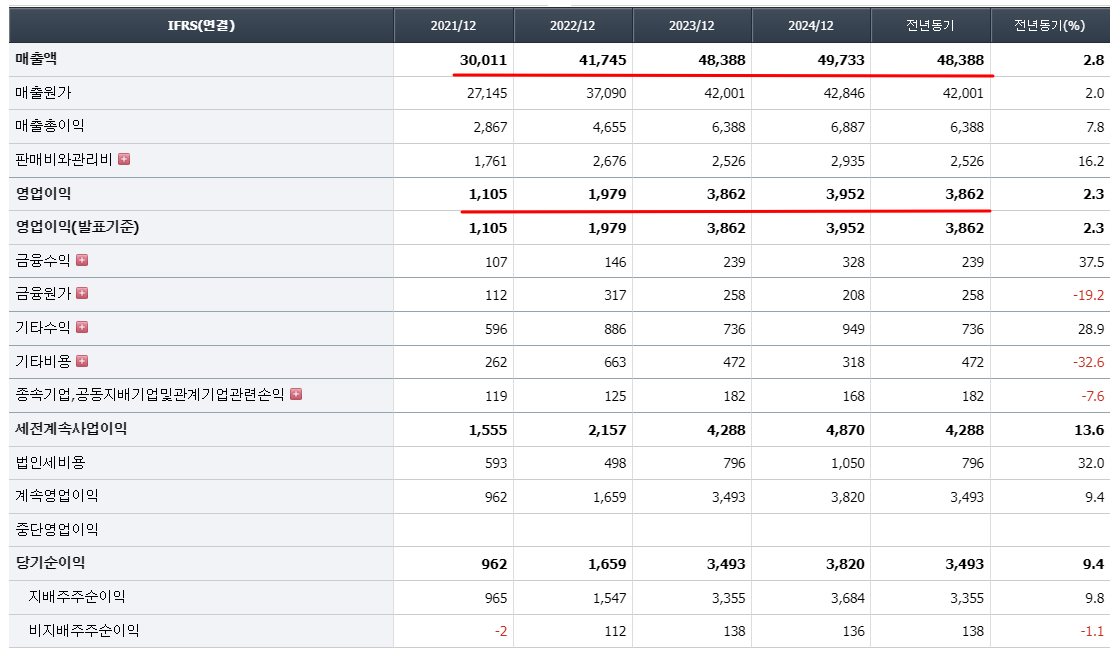Screen dimensions: 1120x662
Task: Click the 2021/12 column header
Action: pyautogui.click(x=454, y=26)
